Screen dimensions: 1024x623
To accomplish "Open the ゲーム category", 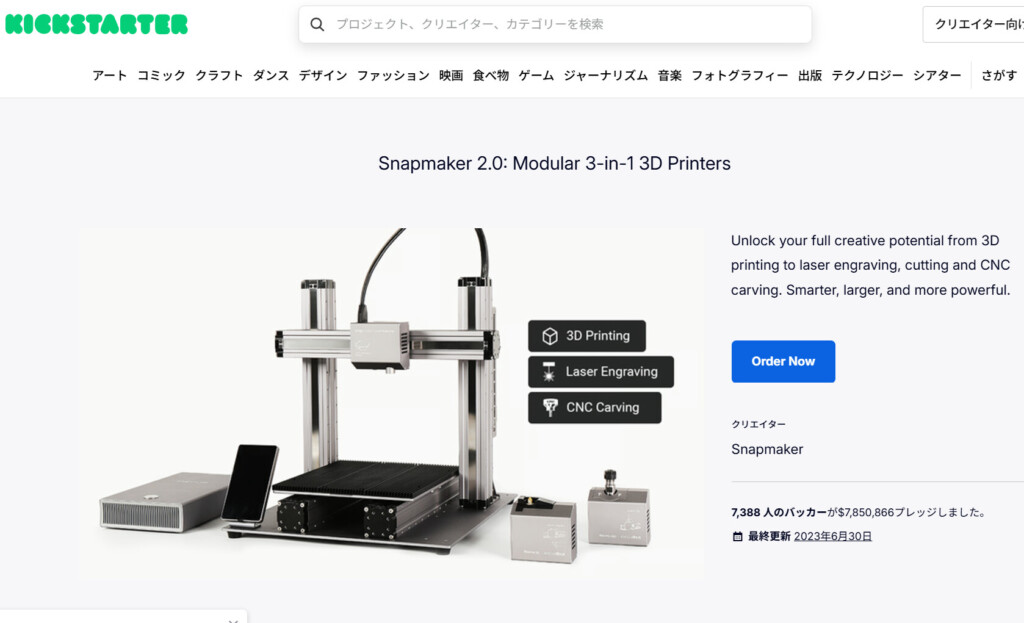I will click(x=536, y=76).
